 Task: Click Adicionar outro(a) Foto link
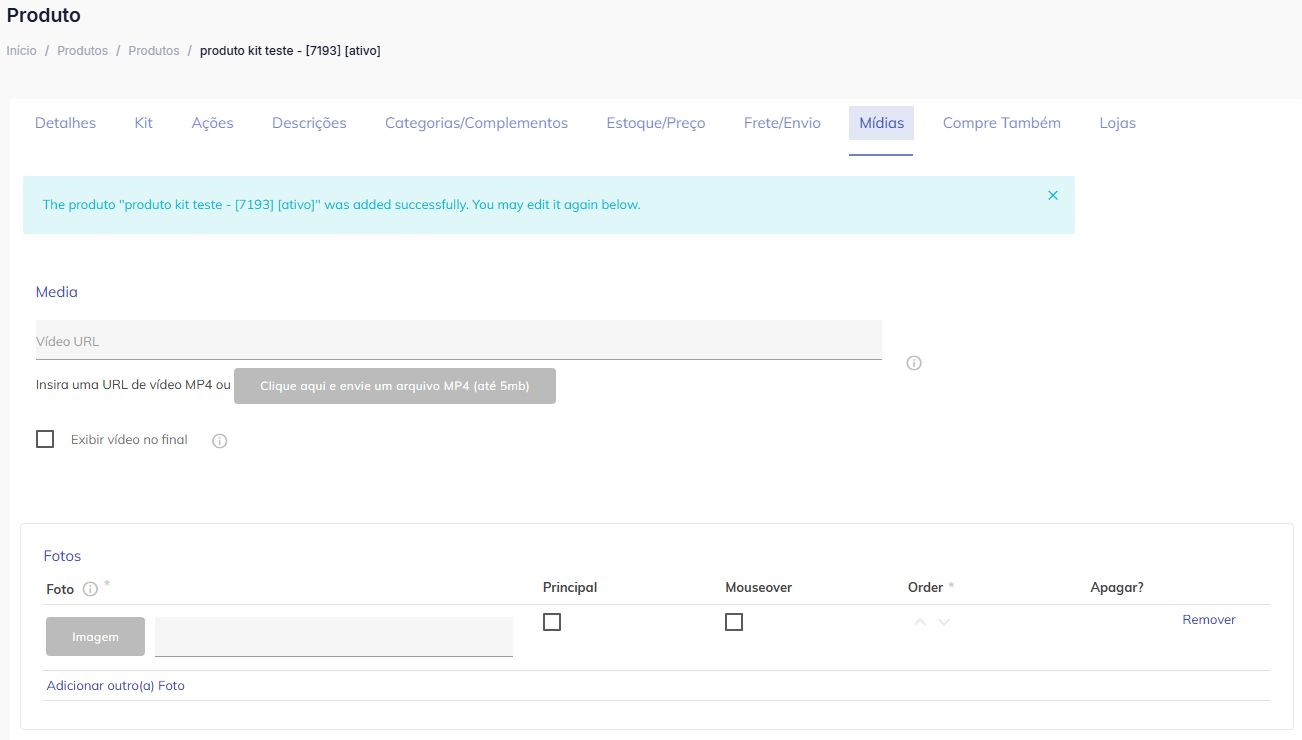pos(116,686)
